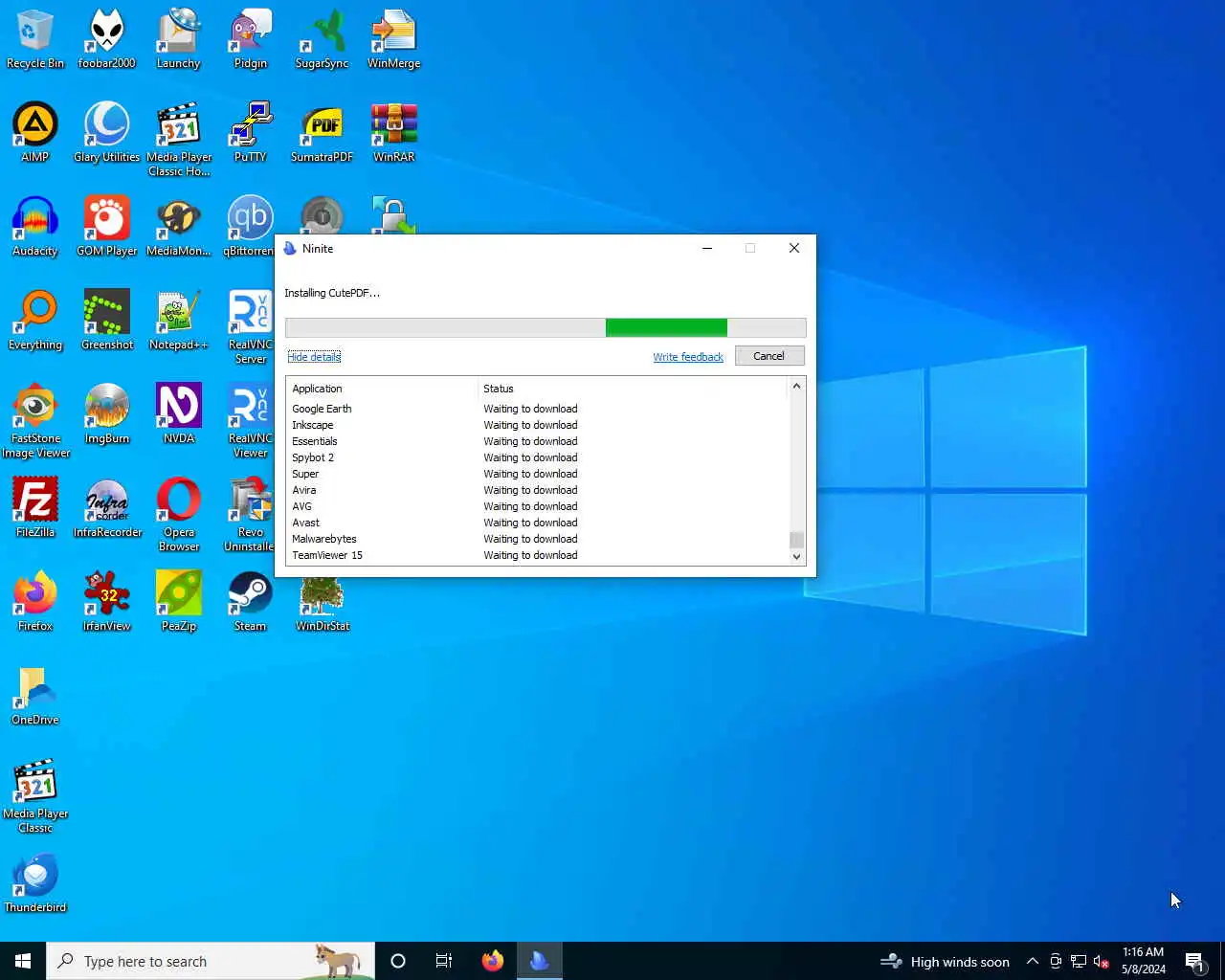Open the Windows Start menu
This screenshot has width=1225, height=980.
click(23, 961)
